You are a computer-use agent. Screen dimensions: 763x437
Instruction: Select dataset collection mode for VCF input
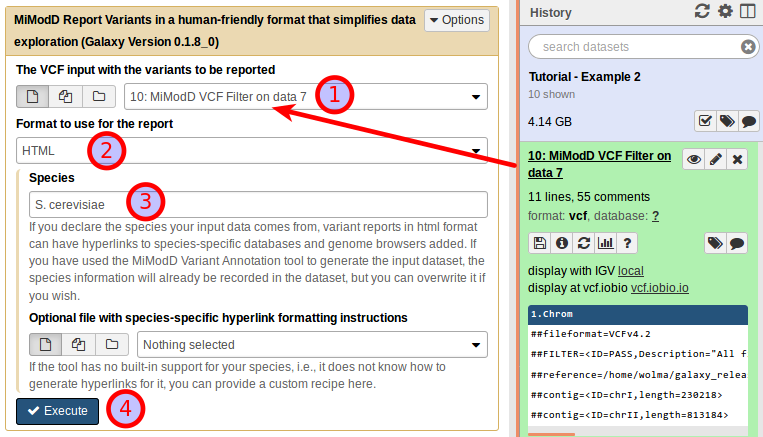click(99, 96)
